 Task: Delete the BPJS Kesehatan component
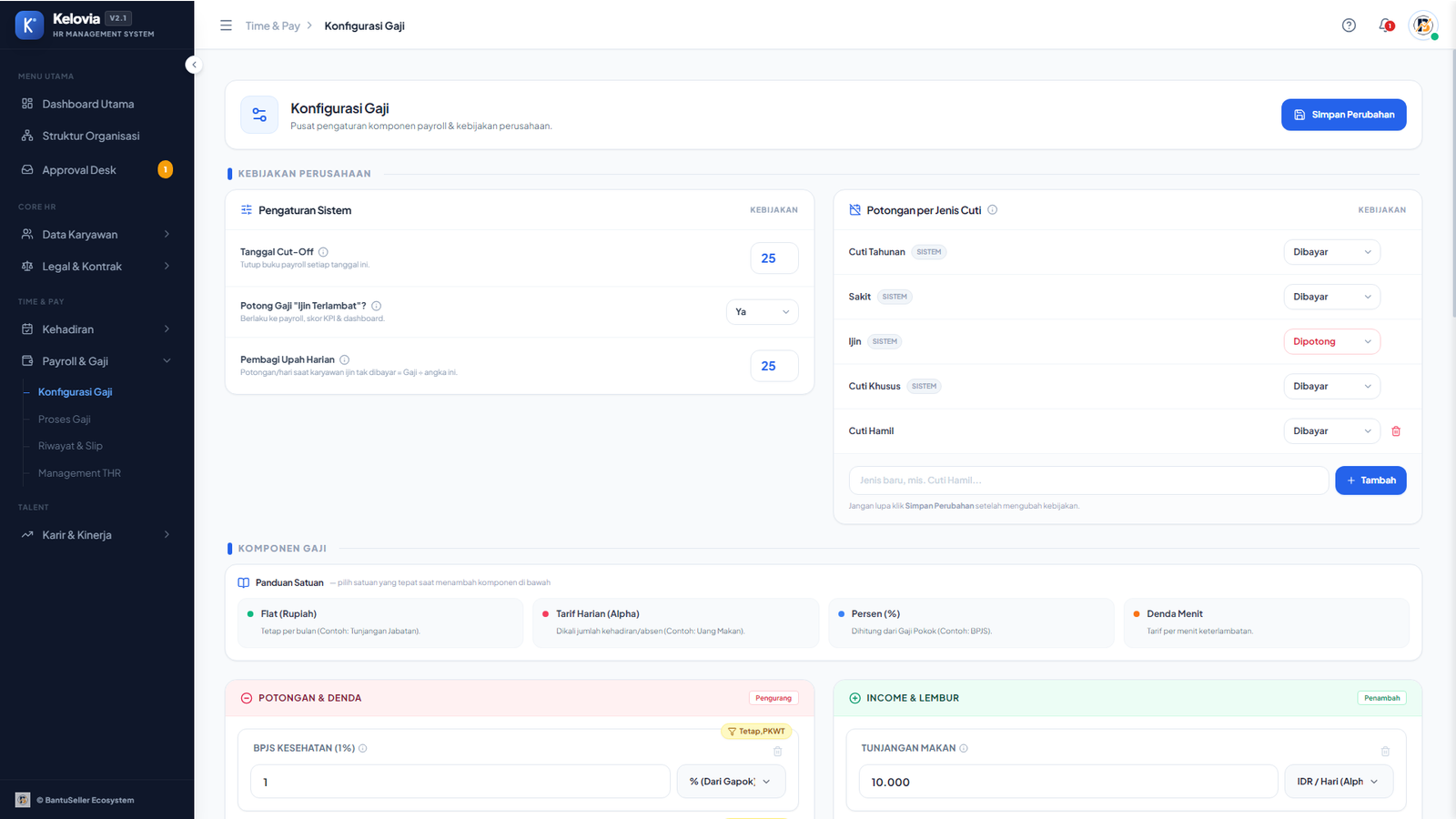coord(778,752)
